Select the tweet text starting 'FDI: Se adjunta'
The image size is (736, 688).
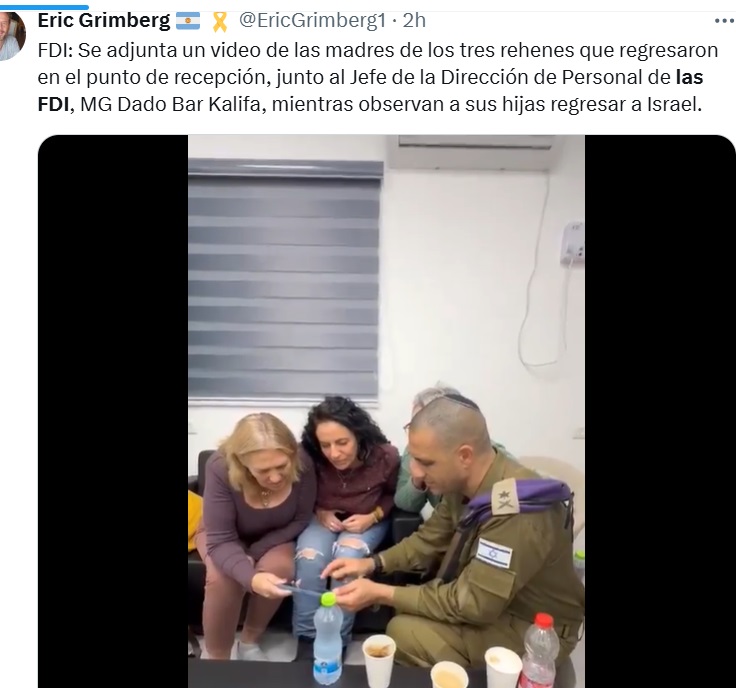click(378, 77)
